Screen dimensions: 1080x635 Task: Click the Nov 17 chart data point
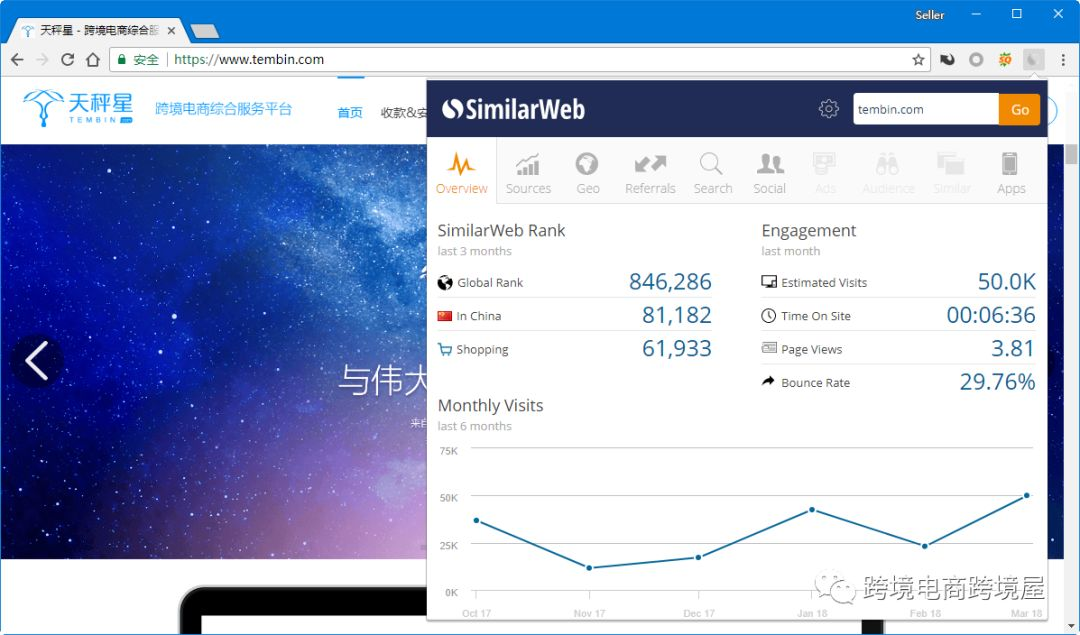pos(589,568)
